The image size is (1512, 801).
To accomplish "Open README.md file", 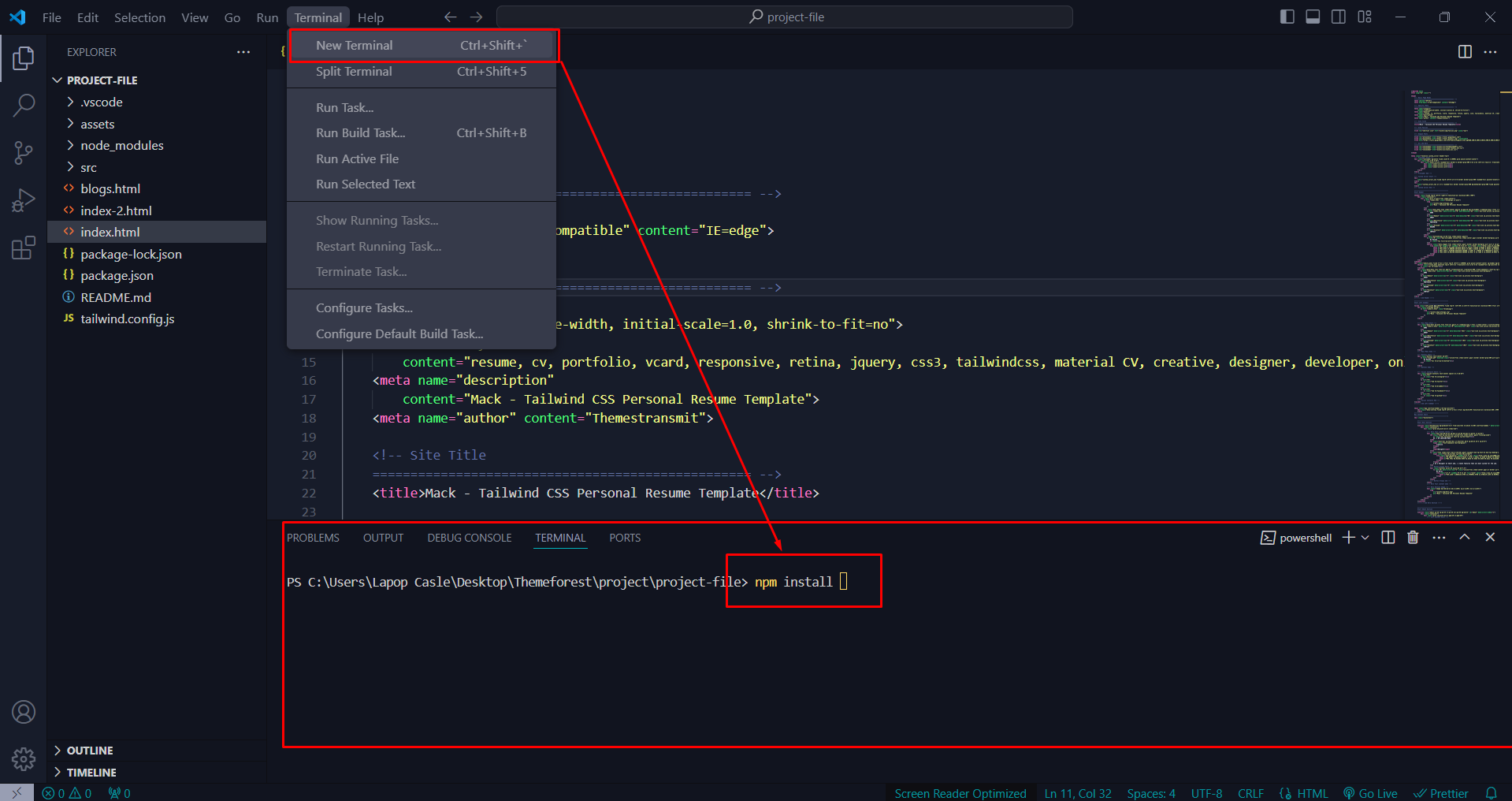I will [158, 297].
